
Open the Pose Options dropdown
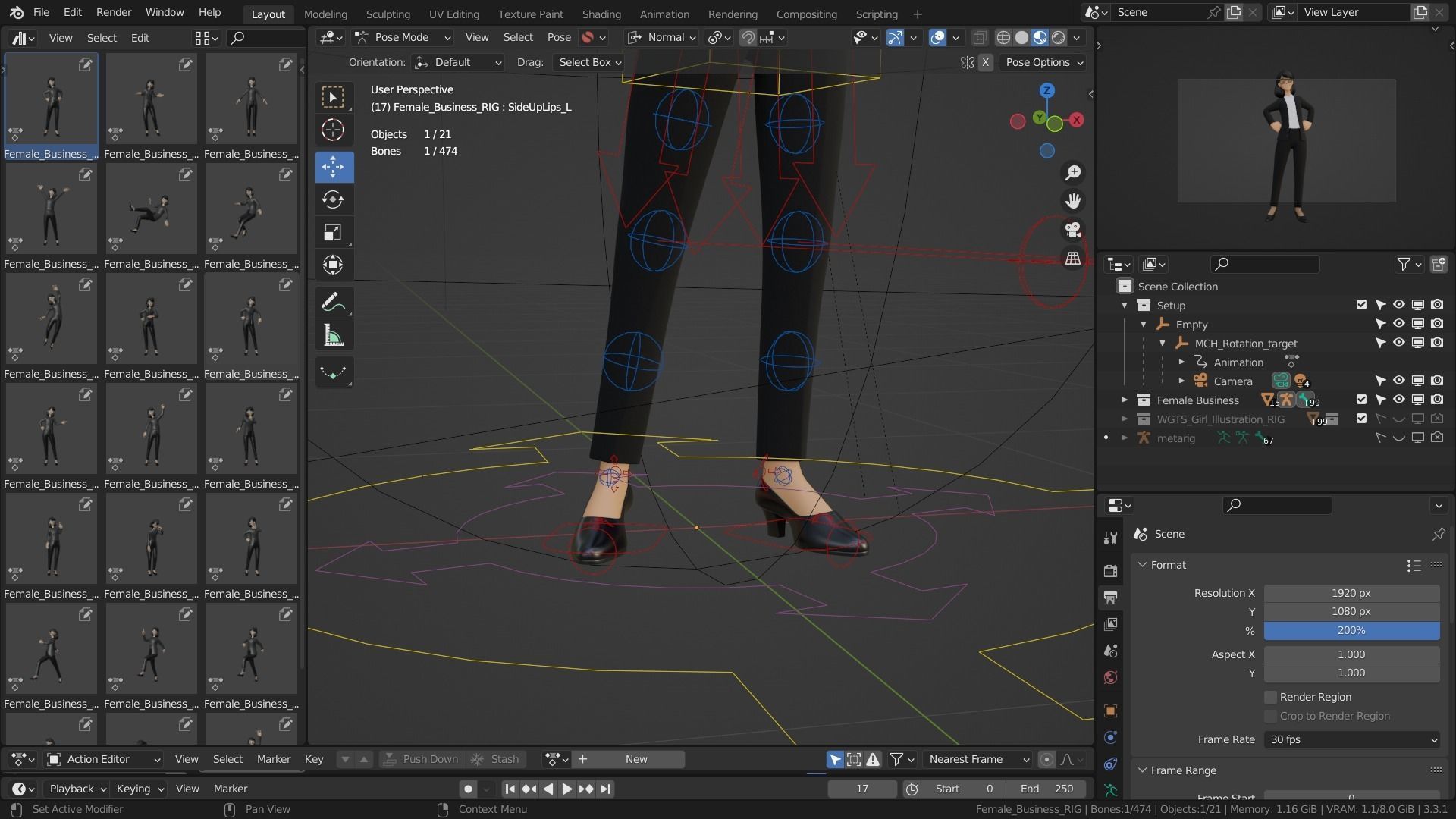1043,62
